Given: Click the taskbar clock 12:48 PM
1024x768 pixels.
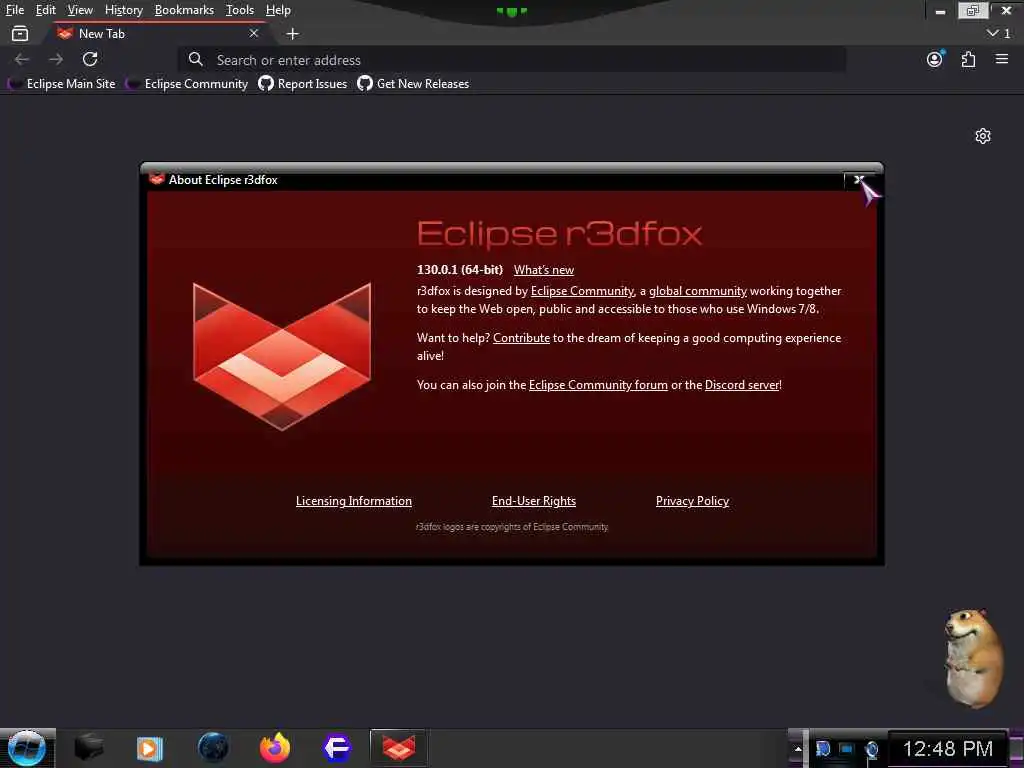Looking at the screenshot, I should click(948, 749).
